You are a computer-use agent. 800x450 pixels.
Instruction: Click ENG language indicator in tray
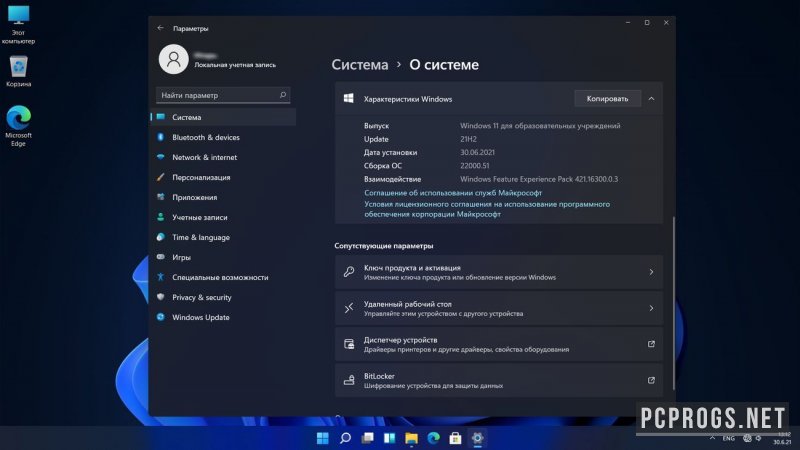point(729,438)
